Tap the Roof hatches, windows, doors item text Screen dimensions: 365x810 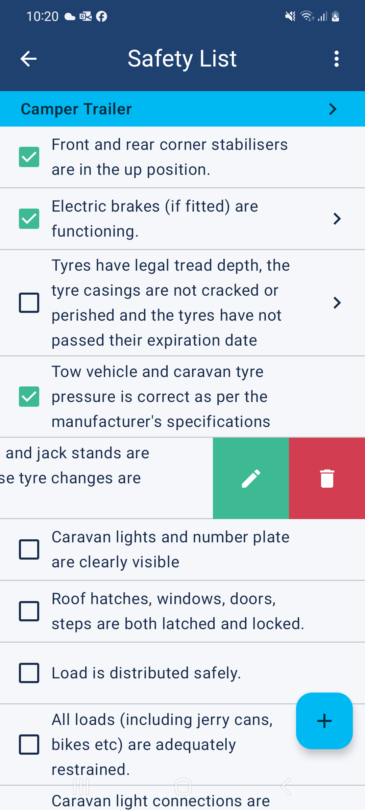point(178,612)
